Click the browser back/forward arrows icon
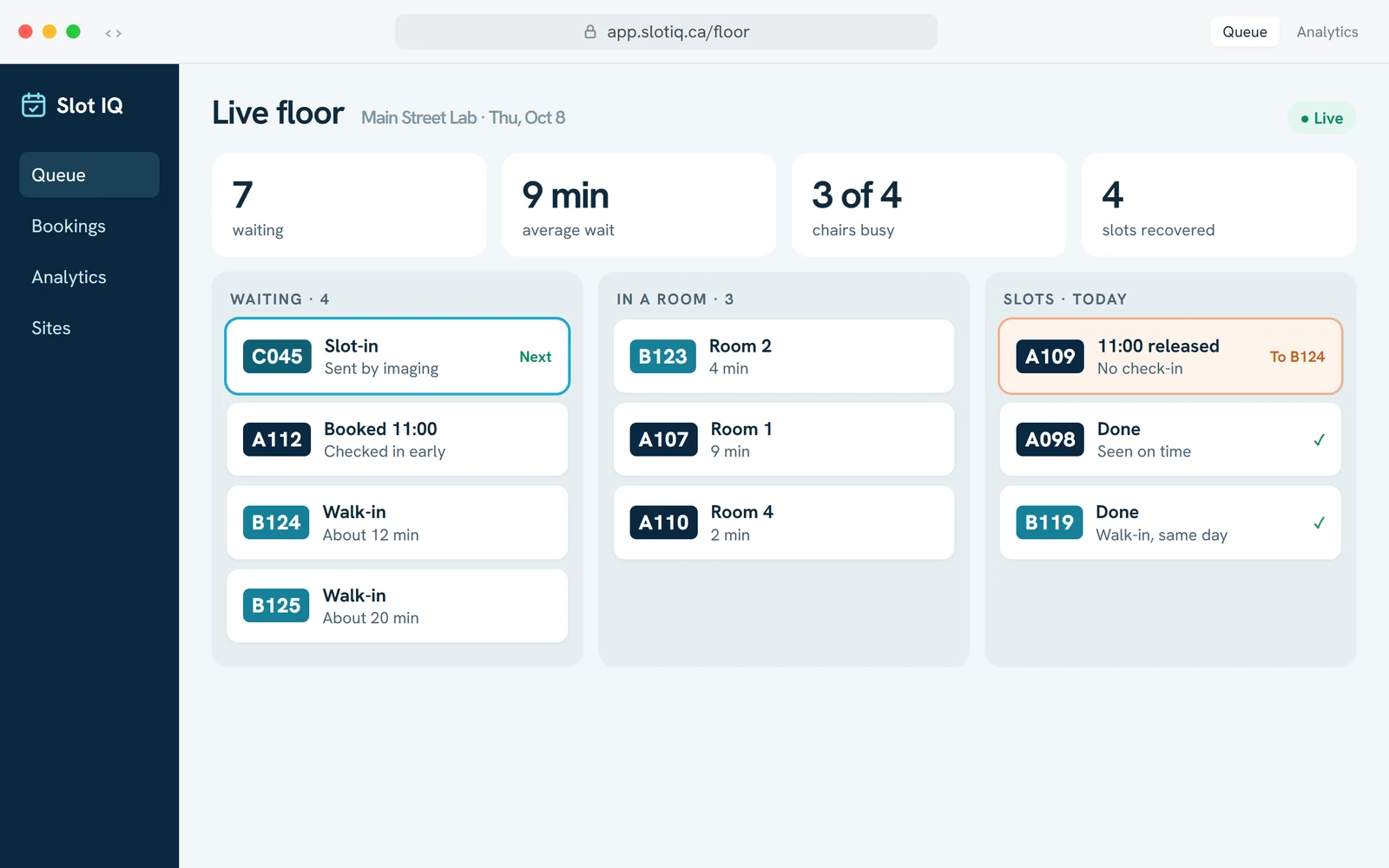The height and width of the screenshot is (868, 1389). tap(113, 33)
